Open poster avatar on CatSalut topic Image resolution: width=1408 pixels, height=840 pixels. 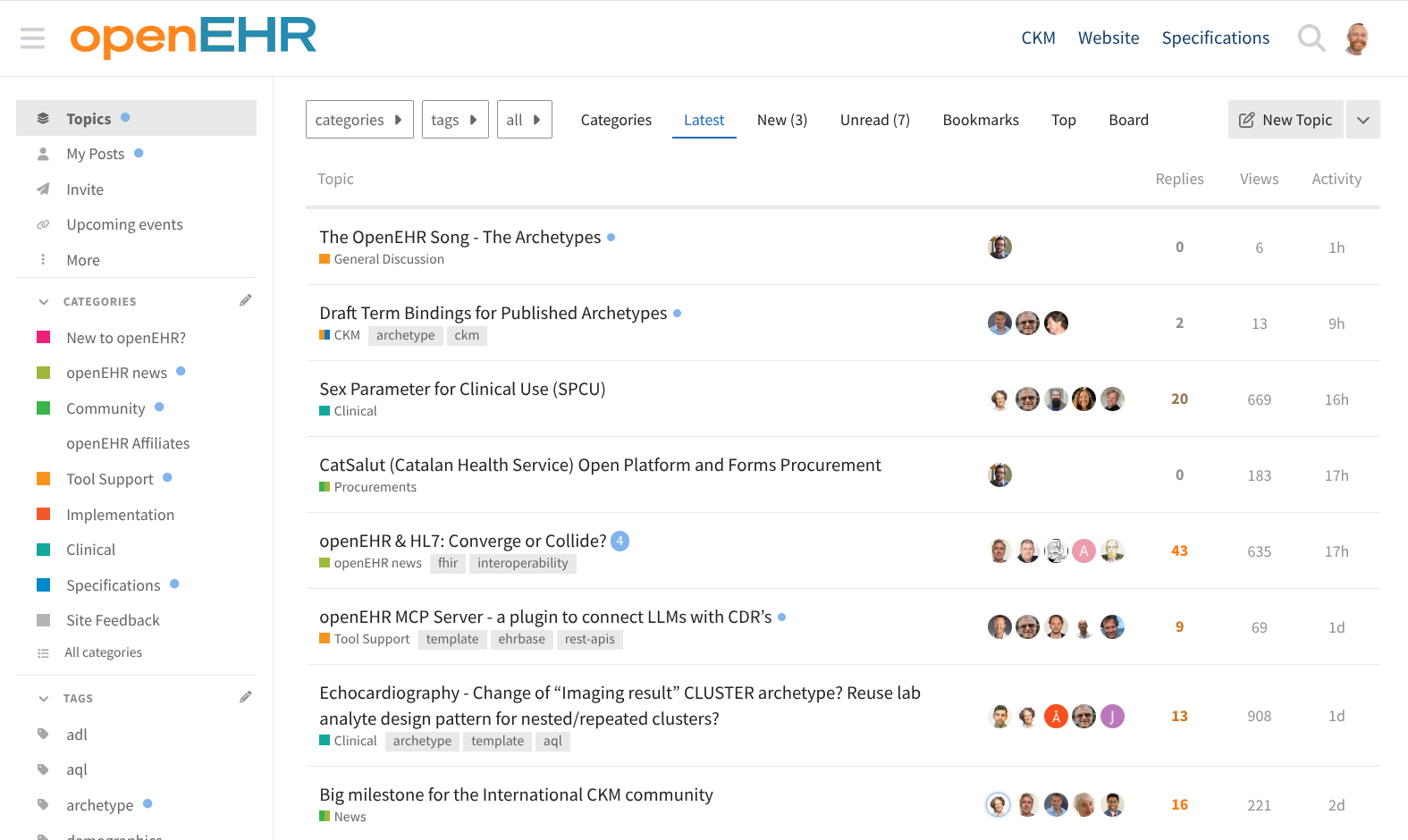pos(999,475)
